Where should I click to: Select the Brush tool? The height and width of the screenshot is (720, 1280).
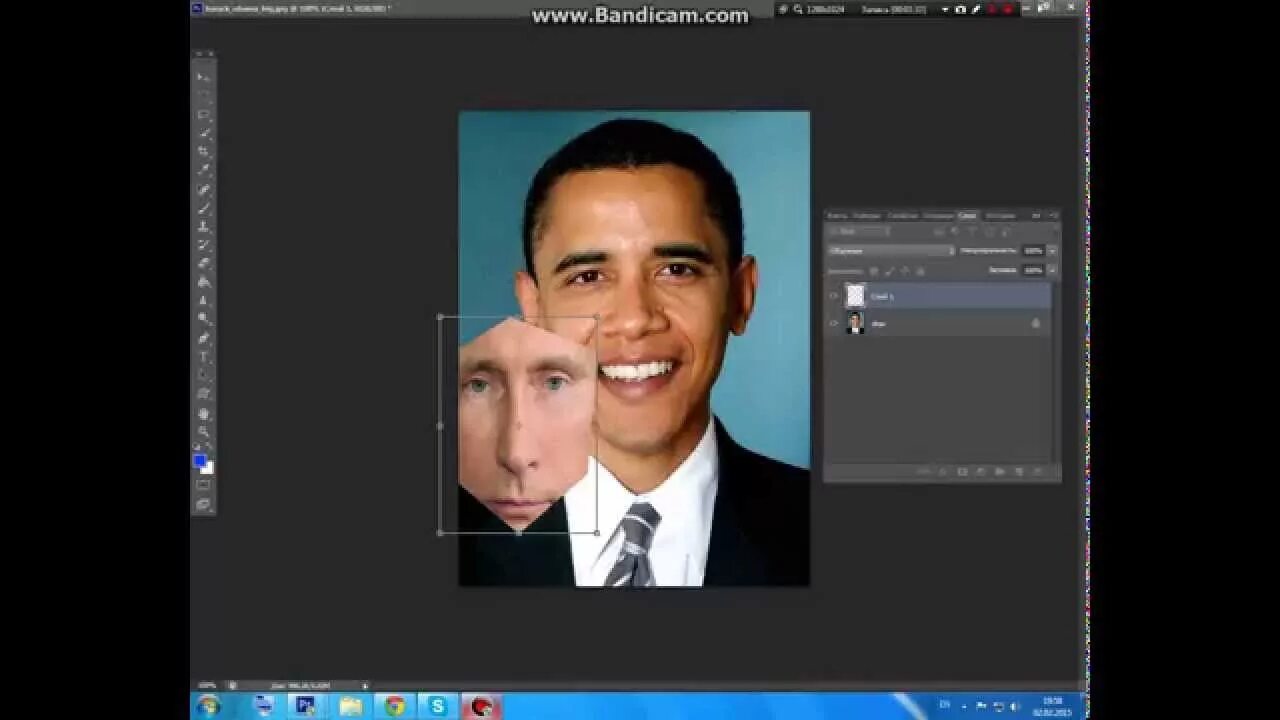click(x=203, y=208)
